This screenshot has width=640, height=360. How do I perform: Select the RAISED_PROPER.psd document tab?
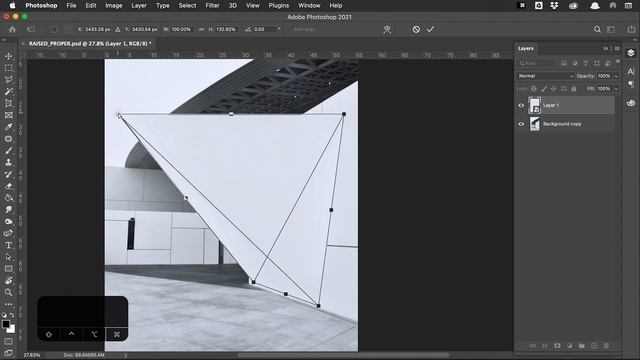pyautogui.click(x=89, y=43)
